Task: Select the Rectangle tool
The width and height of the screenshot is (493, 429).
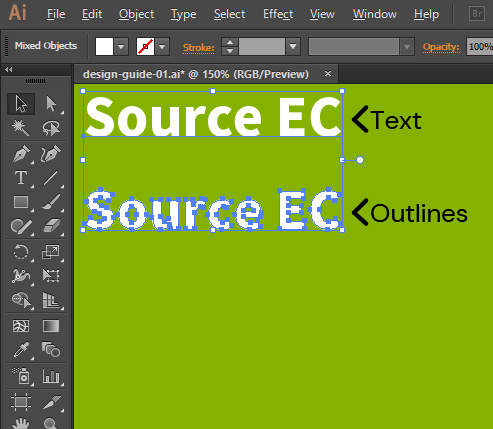Action: click(x=21, y=202)
